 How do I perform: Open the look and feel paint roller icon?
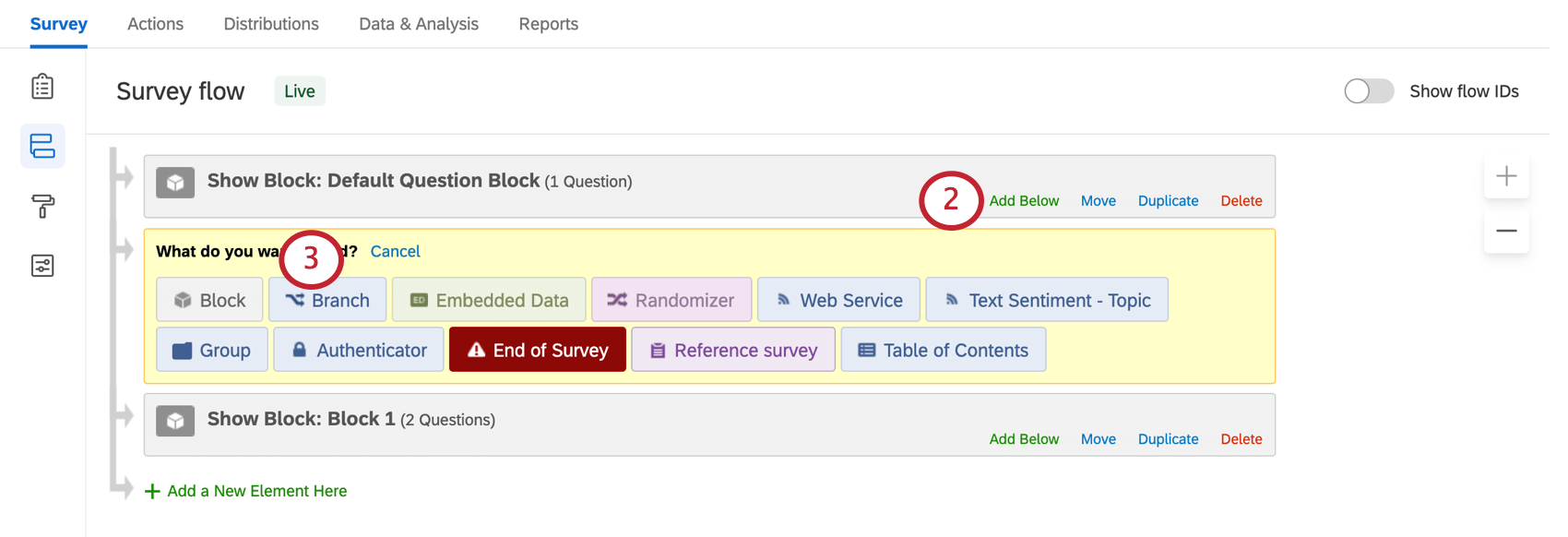tap(42, 206)
